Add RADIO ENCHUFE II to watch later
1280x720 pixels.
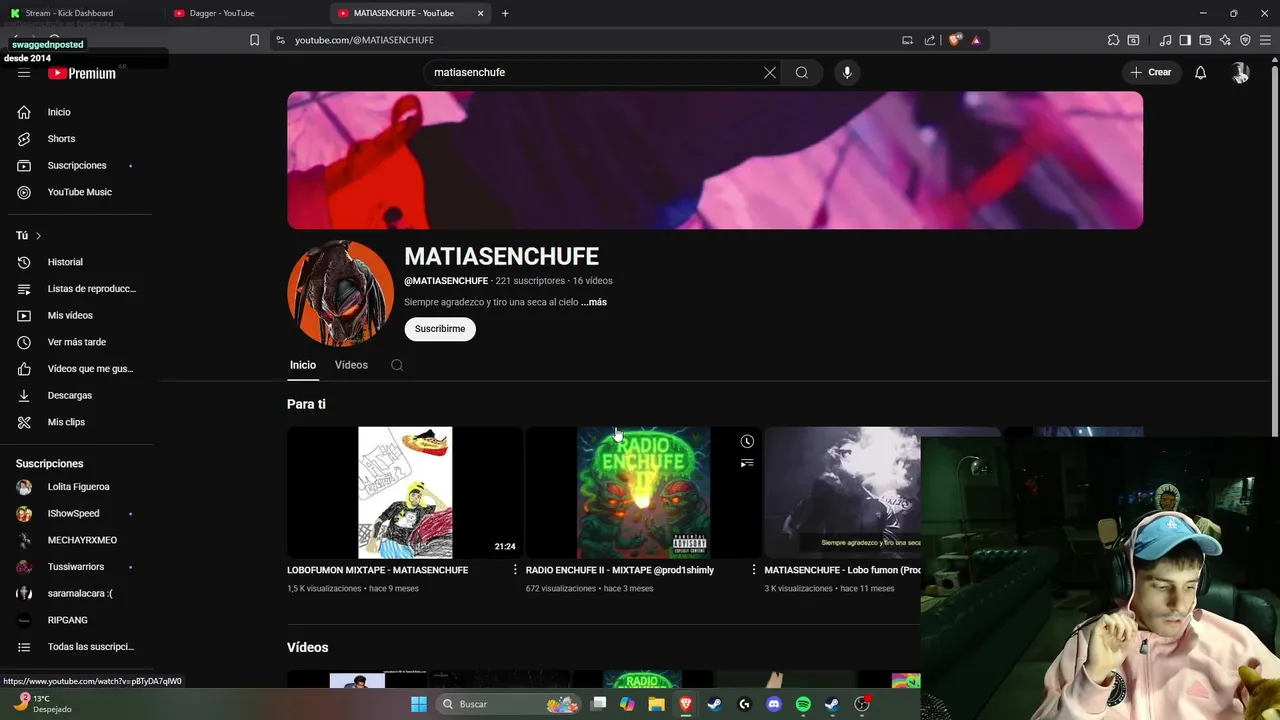pos(747,441)
